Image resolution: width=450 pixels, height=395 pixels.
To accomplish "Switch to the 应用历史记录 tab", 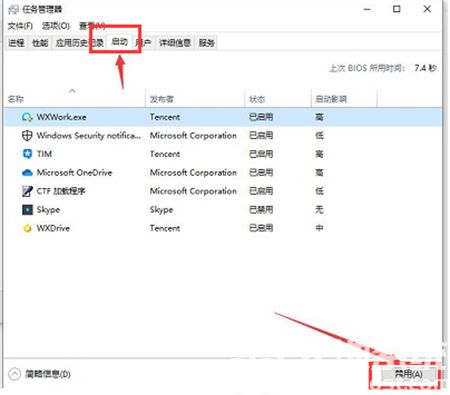I will [80, 43].
